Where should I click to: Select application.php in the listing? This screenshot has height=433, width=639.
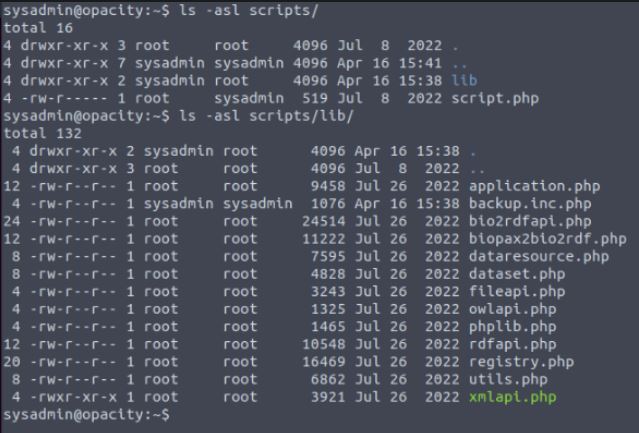pyautogui.click(x=535, y=186)
